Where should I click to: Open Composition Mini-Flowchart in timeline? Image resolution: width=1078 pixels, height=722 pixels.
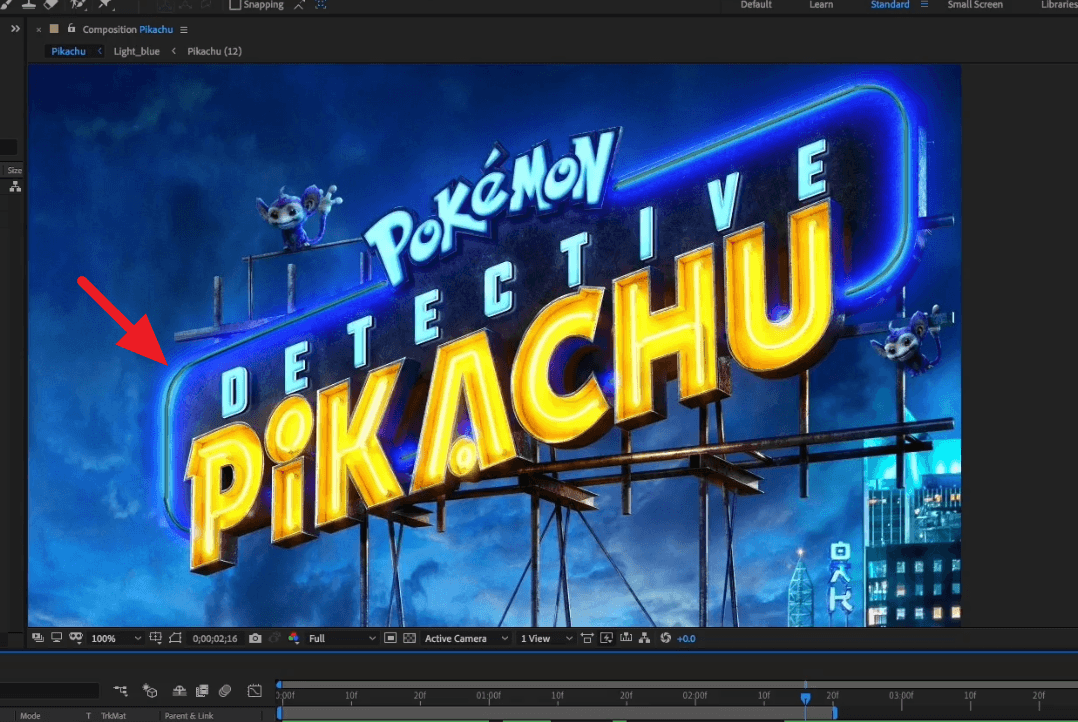click(x=121, y=690)
